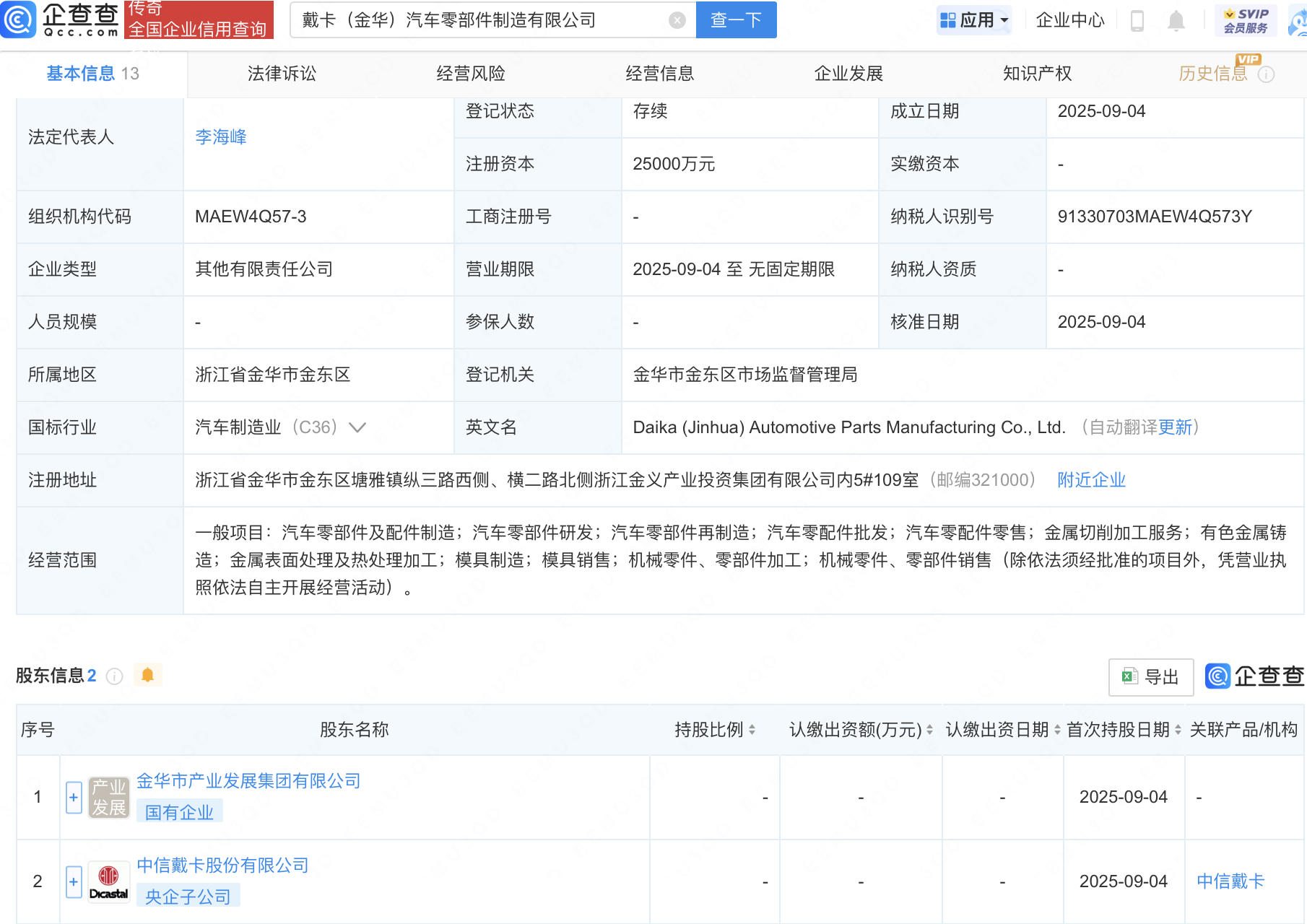Open the mobile app phone icon
The image size is (1307, 924).
pos(1137,21)
